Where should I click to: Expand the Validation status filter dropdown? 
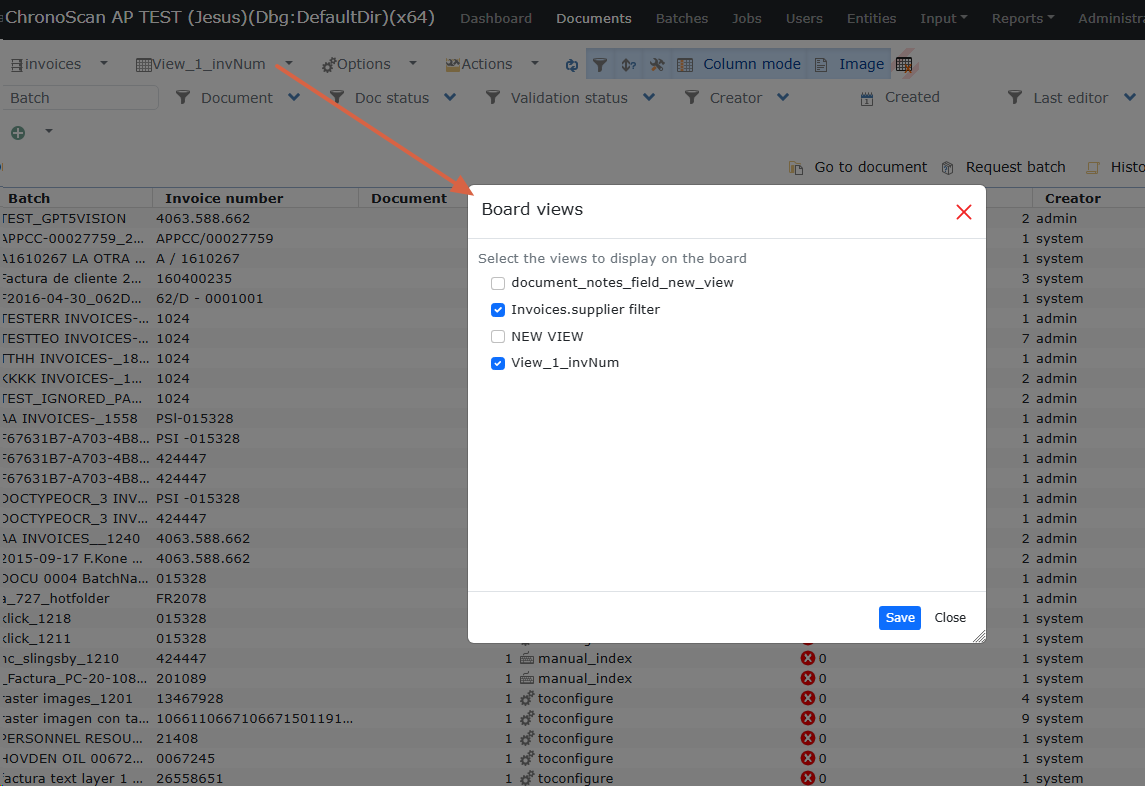649,98
